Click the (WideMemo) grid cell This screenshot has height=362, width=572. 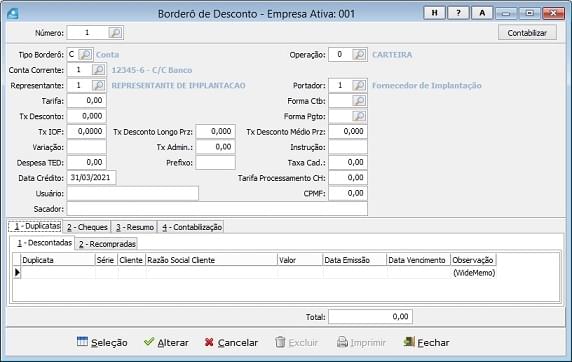coord(474,273)
